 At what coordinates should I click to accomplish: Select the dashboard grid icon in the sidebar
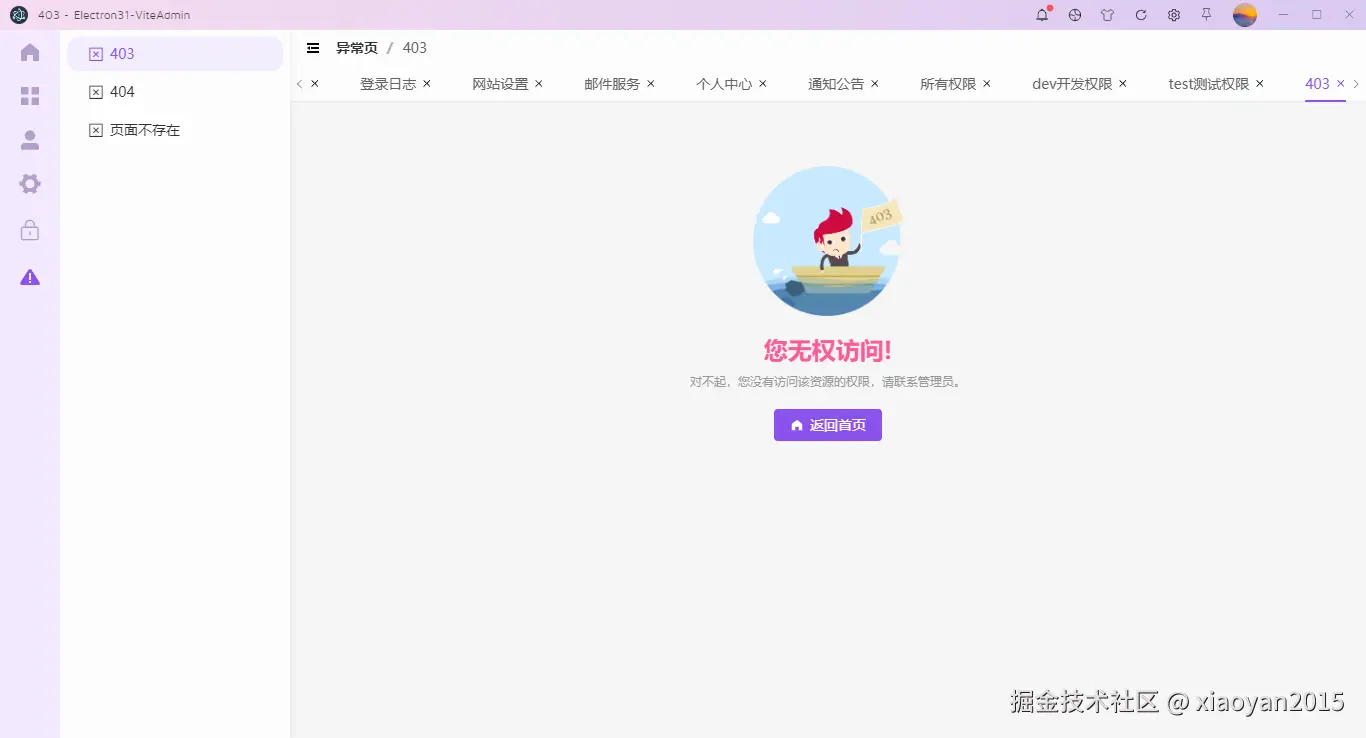pyautogui.click(x=29, y=96)
